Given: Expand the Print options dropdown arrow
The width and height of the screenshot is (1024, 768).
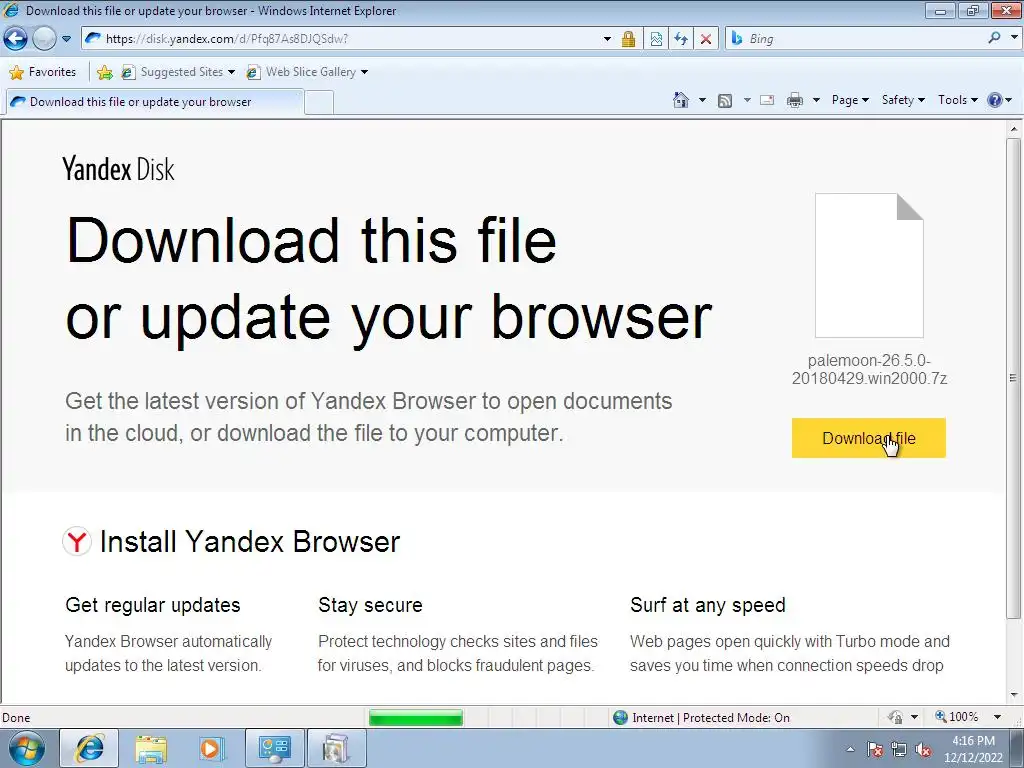Looking at the screenshot, I should point(816,100).
